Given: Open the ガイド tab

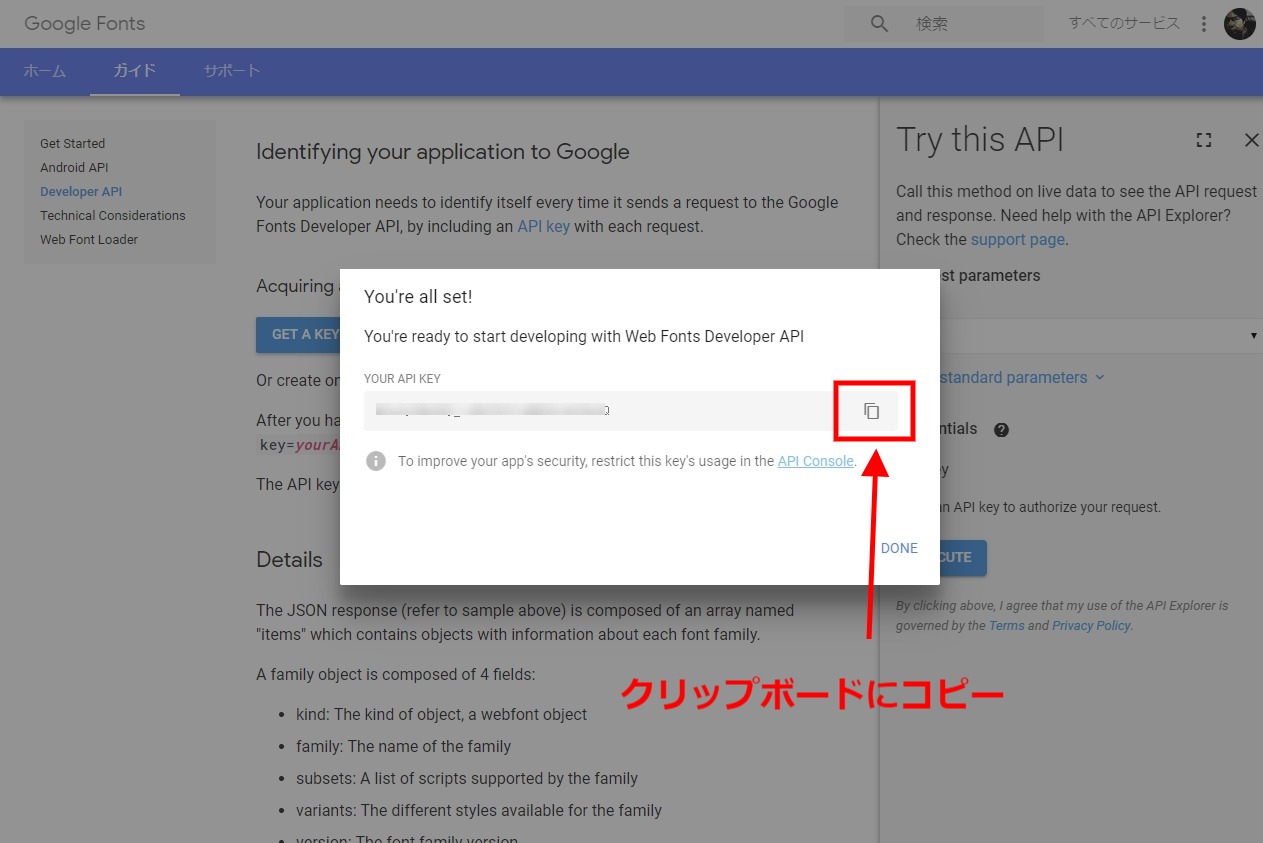Looking at the screenshot, I should pos(135,71).
